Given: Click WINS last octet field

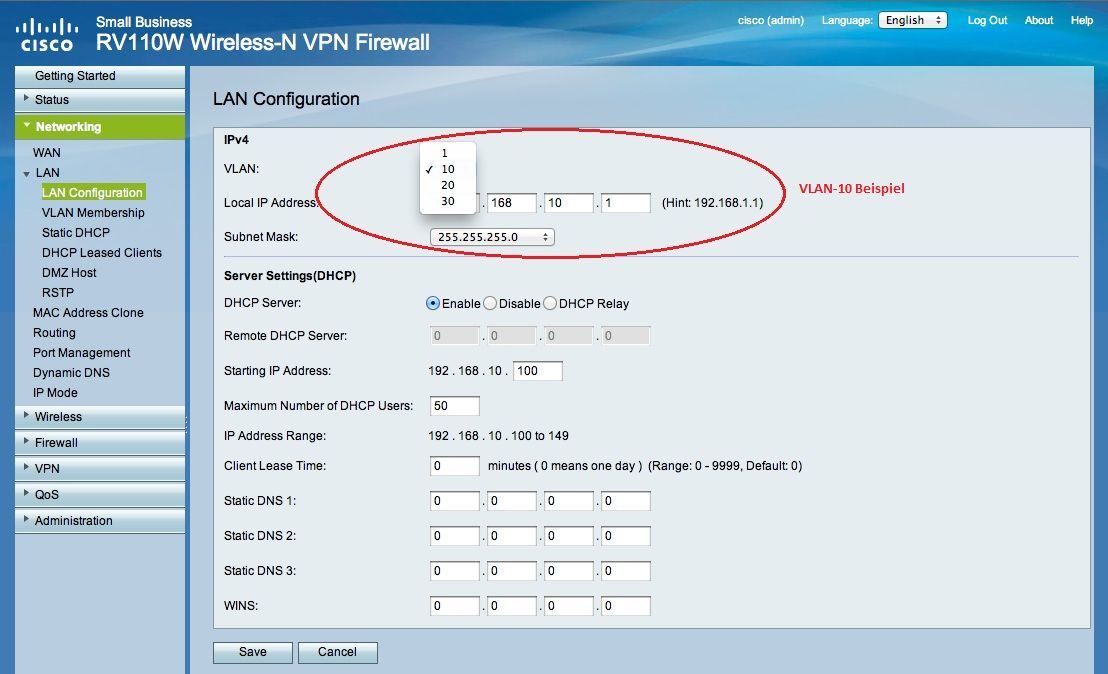Looking at the screenshot, I should [x=626, y=605].
